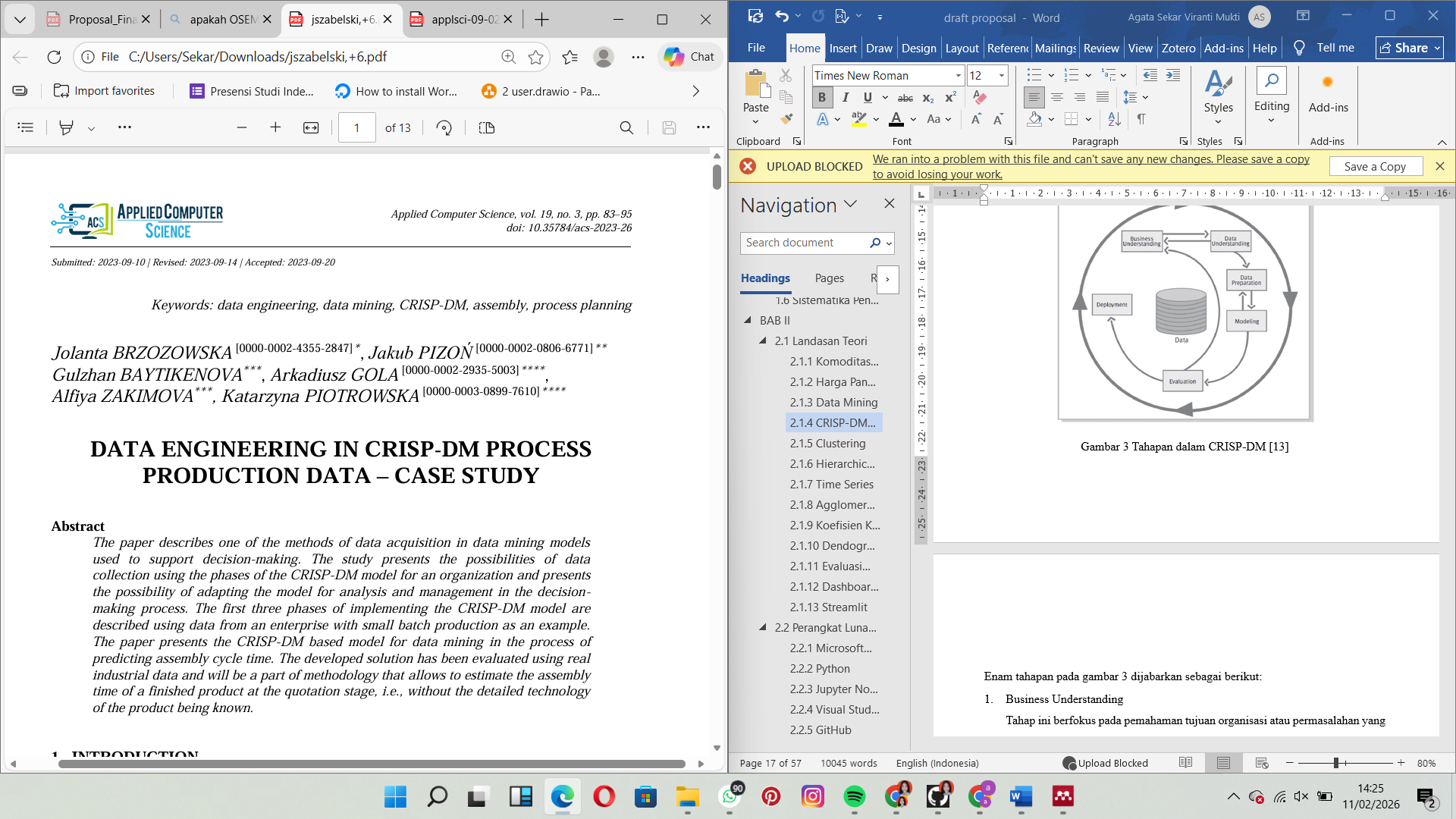This screenshot has height=819, width=1456.
Task: Open the Navigation pane options chevron
Action: pyautogui.click(x=851, y=205)
